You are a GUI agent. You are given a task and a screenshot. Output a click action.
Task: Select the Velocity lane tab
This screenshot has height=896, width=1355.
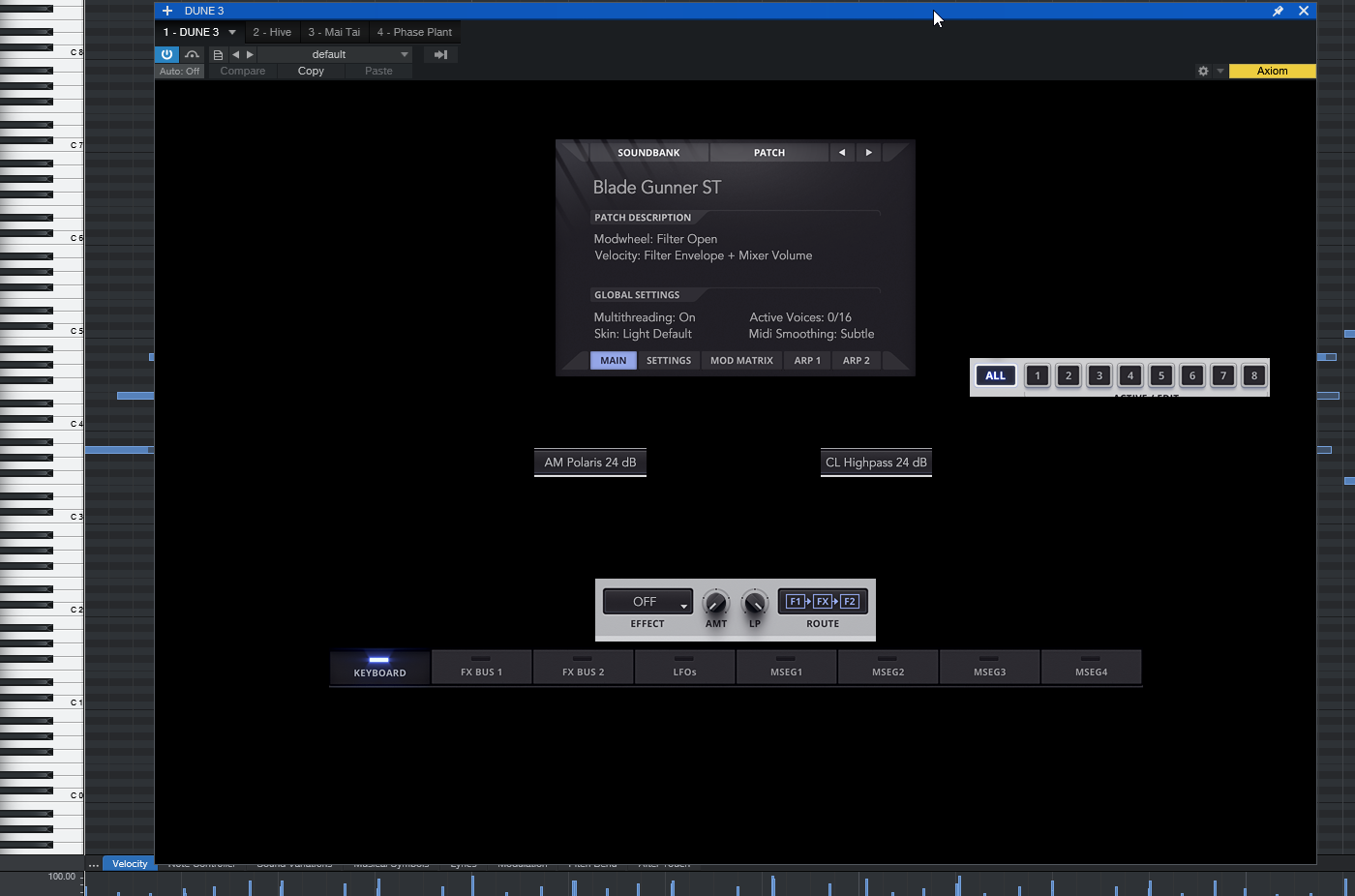pyautogui.click(x=130, y=864)
